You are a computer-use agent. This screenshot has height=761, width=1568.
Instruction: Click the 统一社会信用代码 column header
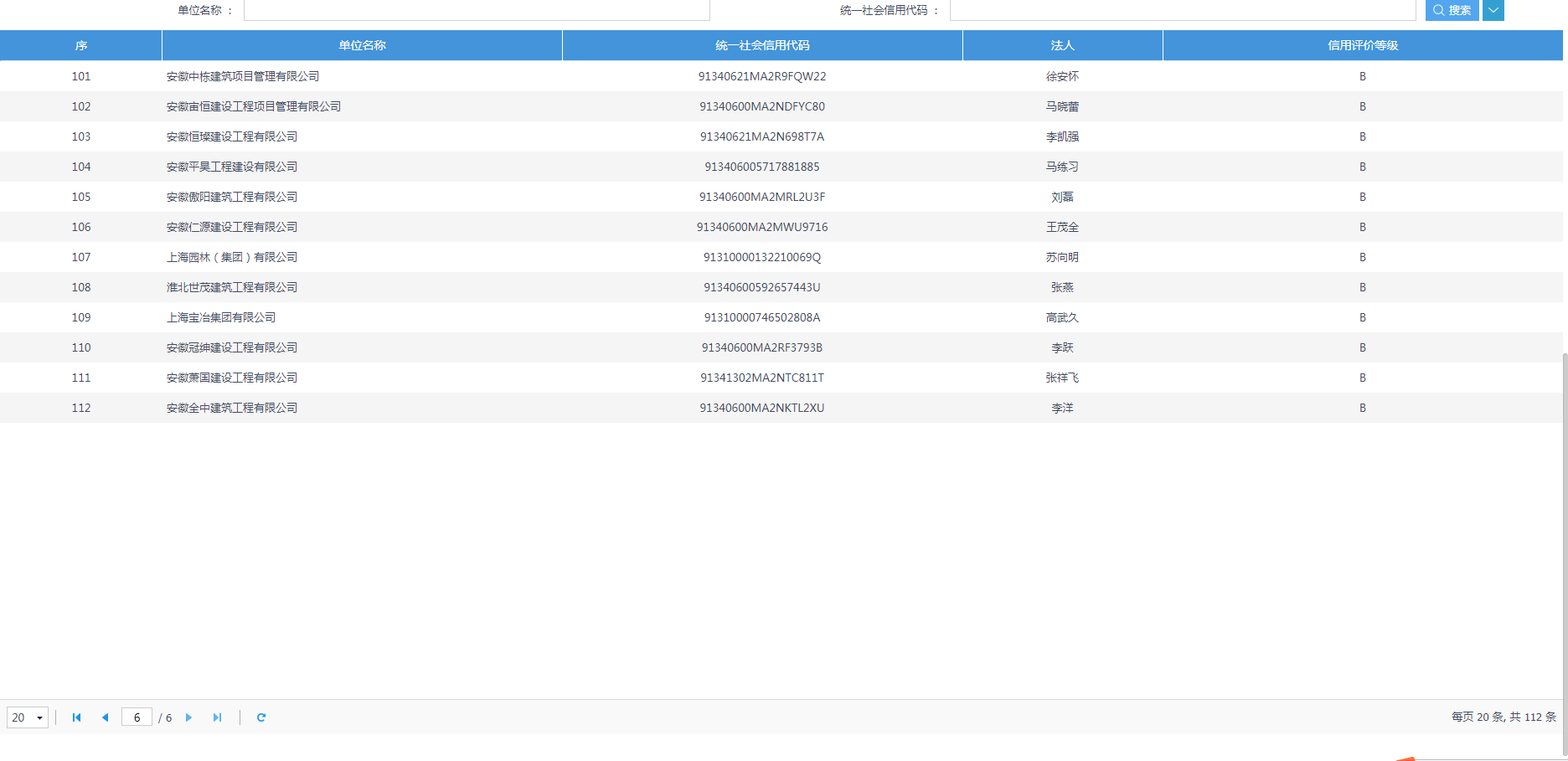pyautogui.click(x=762, y=45)
